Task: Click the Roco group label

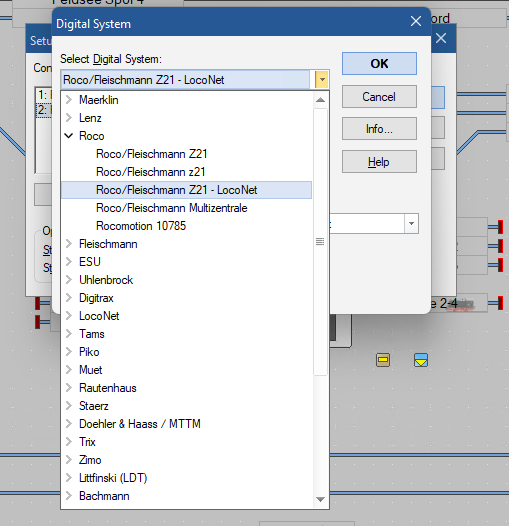Action: (x=92, y=136)
